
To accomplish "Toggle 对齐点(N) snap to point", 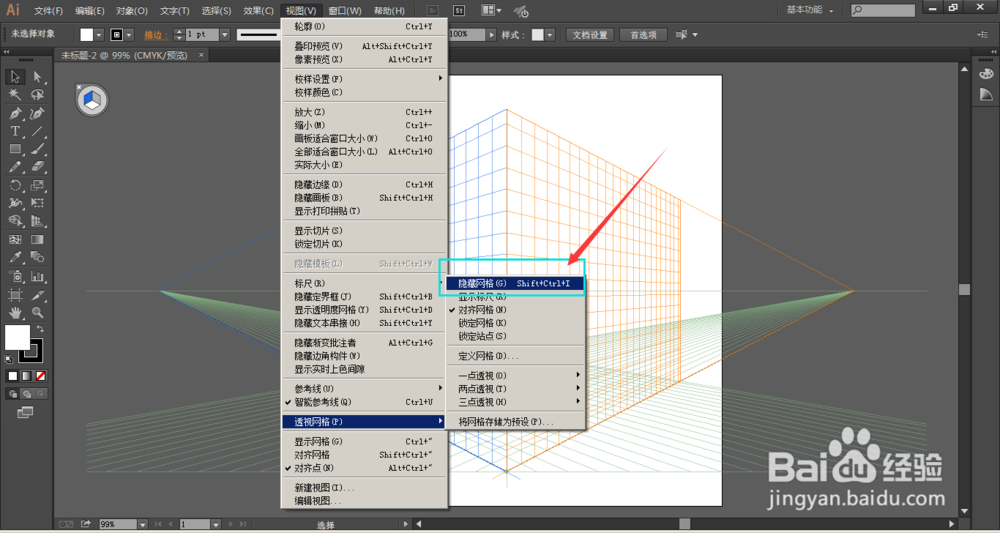I will tap(364, 468).
